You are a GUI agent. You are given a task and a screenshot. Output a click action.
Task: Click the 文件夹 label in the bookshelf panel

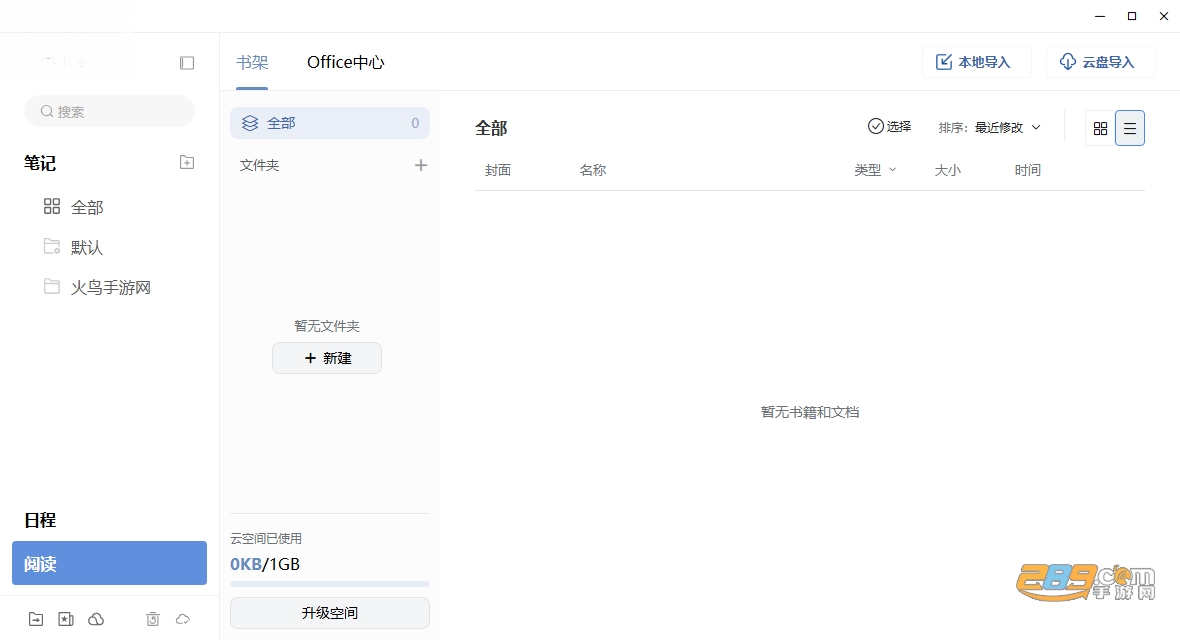260,165
